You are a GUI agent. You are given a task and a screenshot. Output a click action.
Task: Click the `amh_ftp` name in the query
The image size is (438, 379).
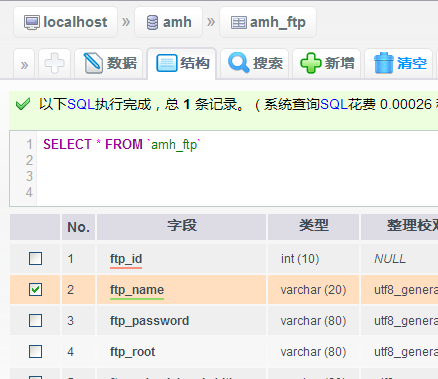(x=174, y=145)
